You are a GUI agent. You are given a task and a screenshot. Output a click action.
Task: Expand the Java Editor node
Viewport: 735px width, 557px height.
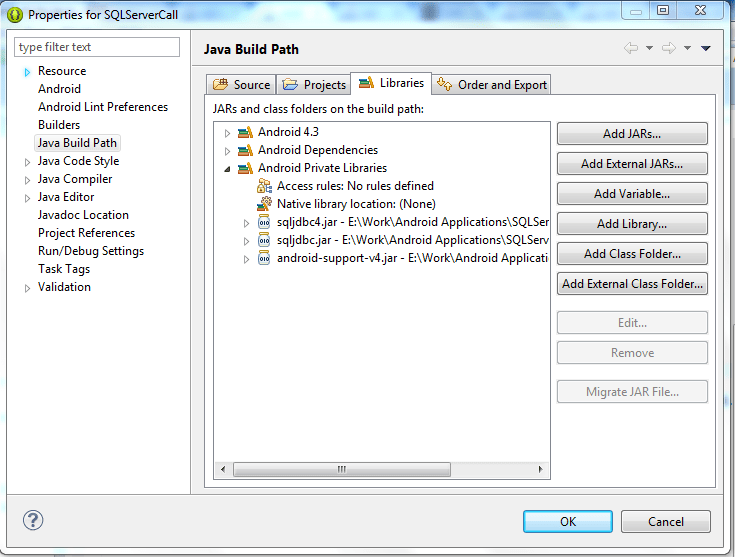27,198
